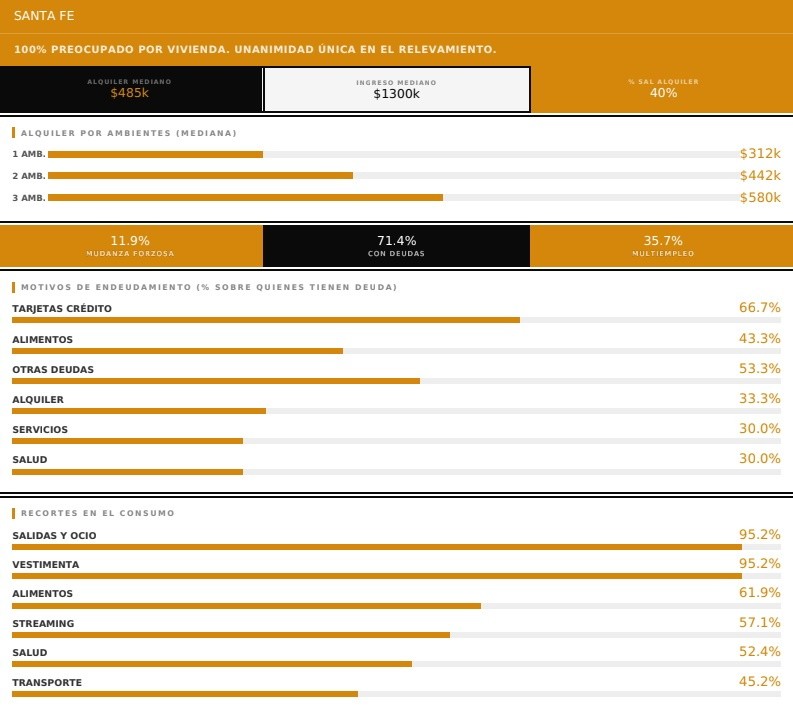The width and height of the screenshot is (793, 711).
Task: Select the Vestimenta consumption label
Action: [x=45, y=564]
